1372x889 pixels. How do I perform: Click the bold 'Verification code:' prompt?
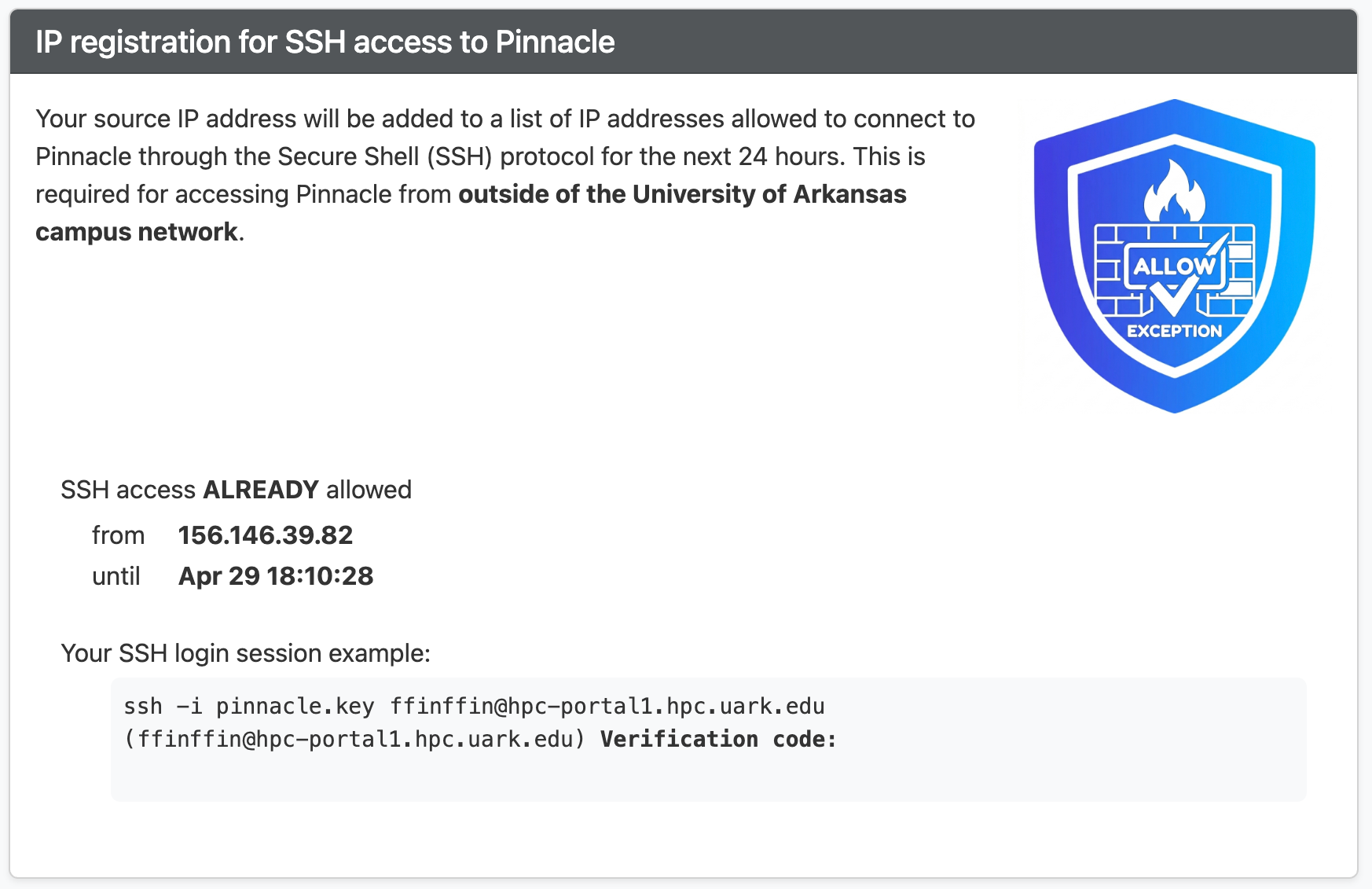click(718, 740)
